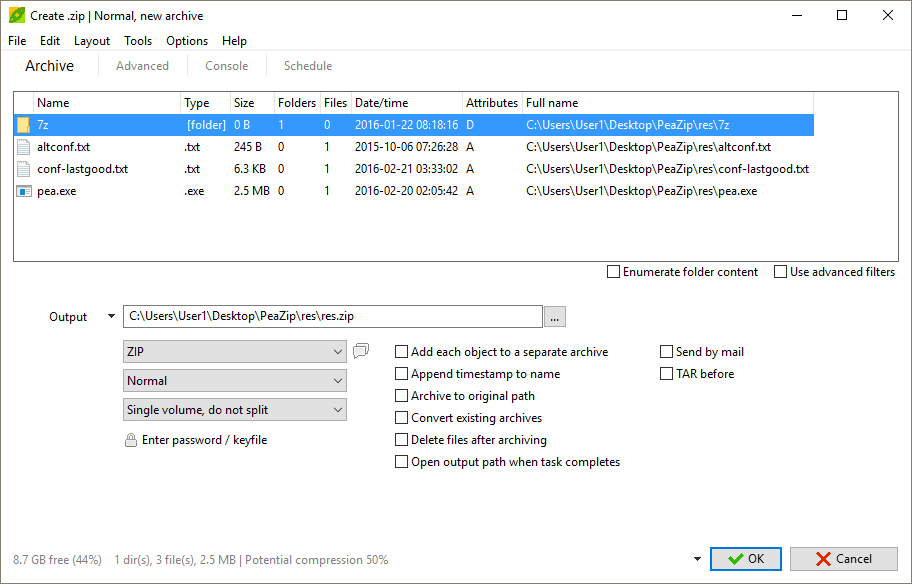912x584 pixels.
Task: Click the output path text field
Action: (332, 316)
